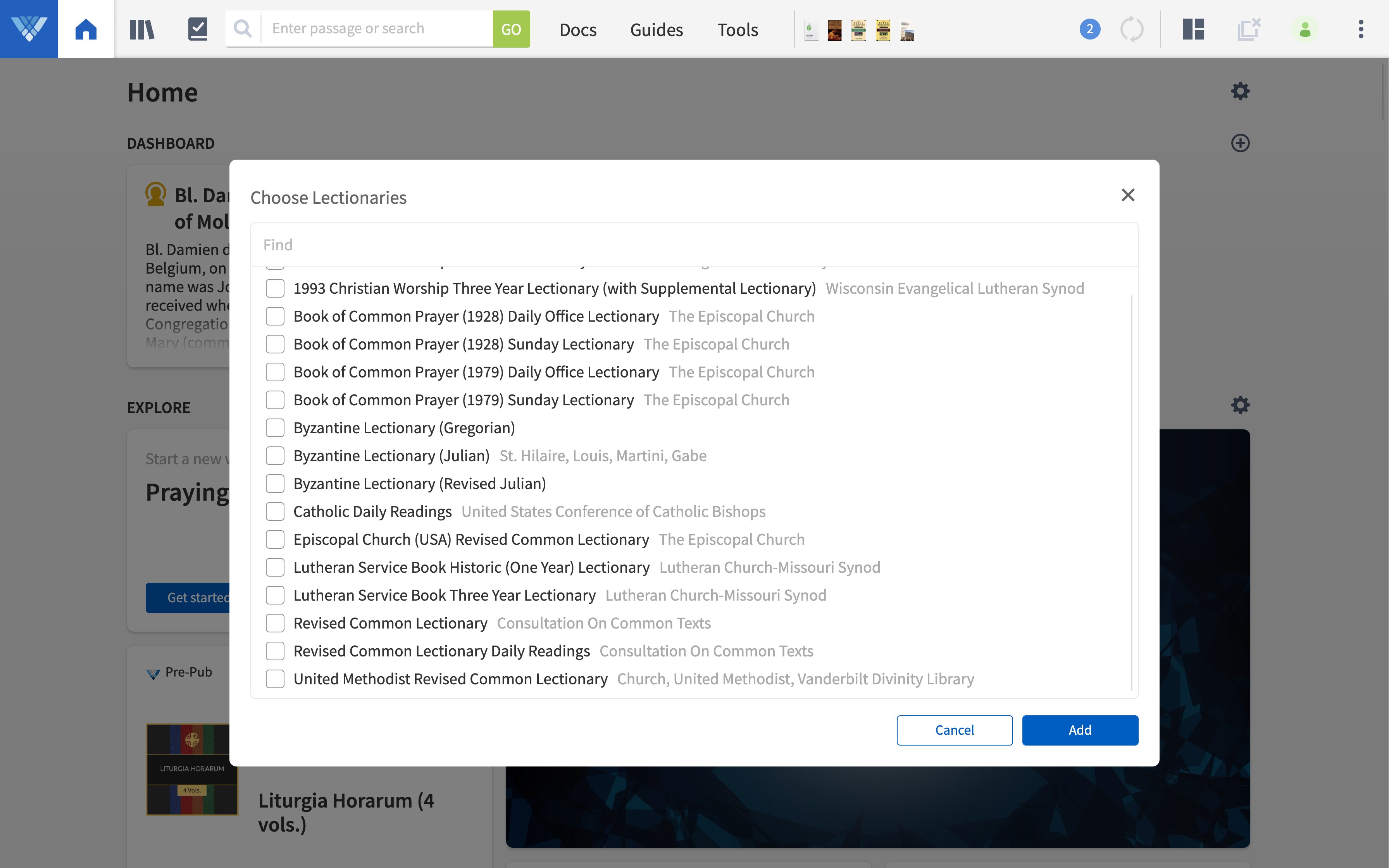The width and height of the screenshot is (1389, 868).
Task: Check 1993 Christian Worship Three Year Lectionary
Action: coord(275,288)
